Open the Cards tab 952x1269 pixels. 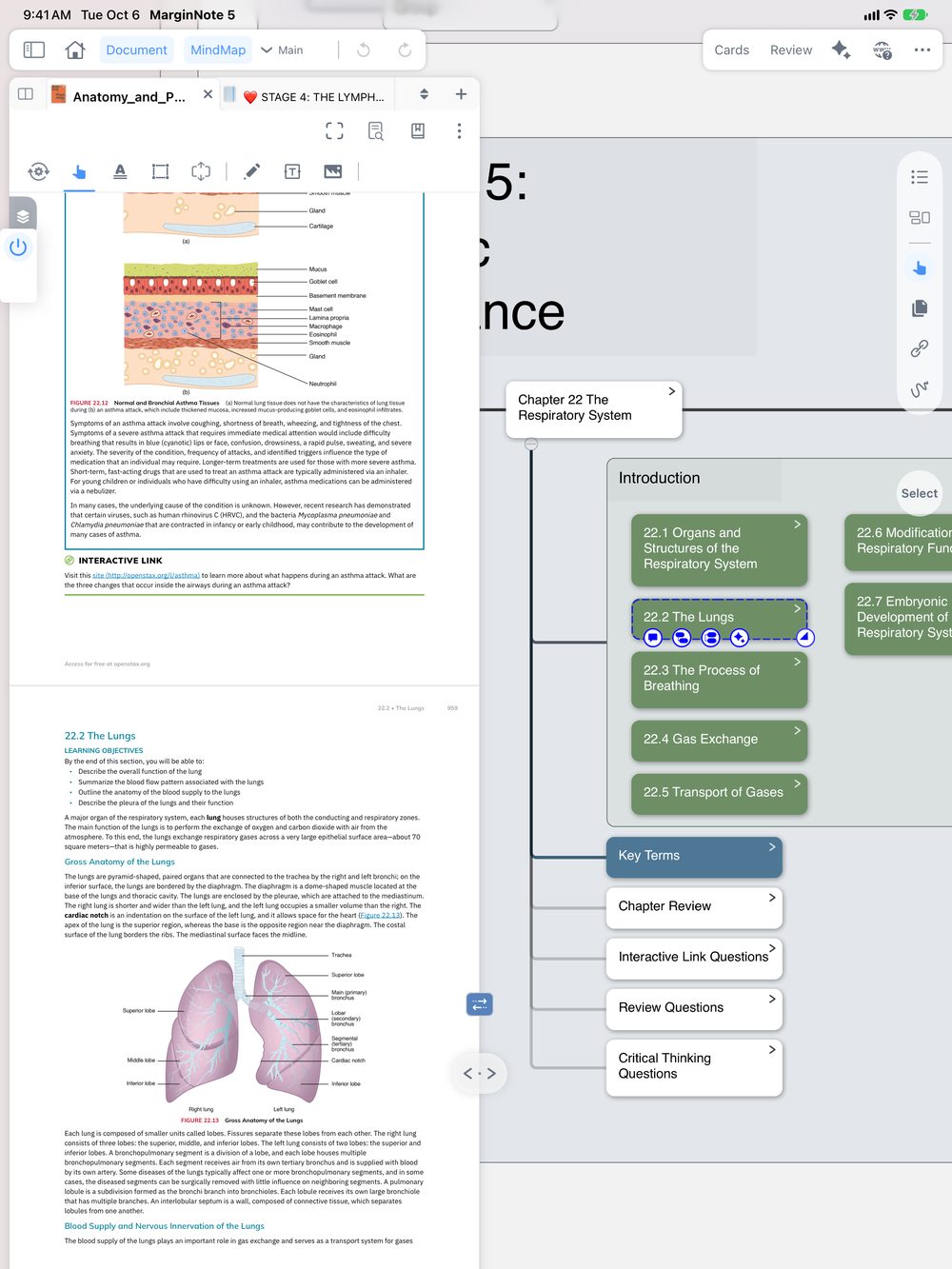pyautogui.click(x=732, y=50)
